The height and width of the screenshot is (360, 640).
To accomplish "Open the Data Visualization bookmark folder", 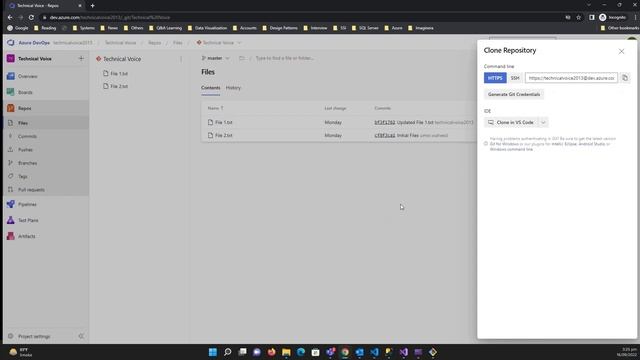I will (x=207, y=28).
